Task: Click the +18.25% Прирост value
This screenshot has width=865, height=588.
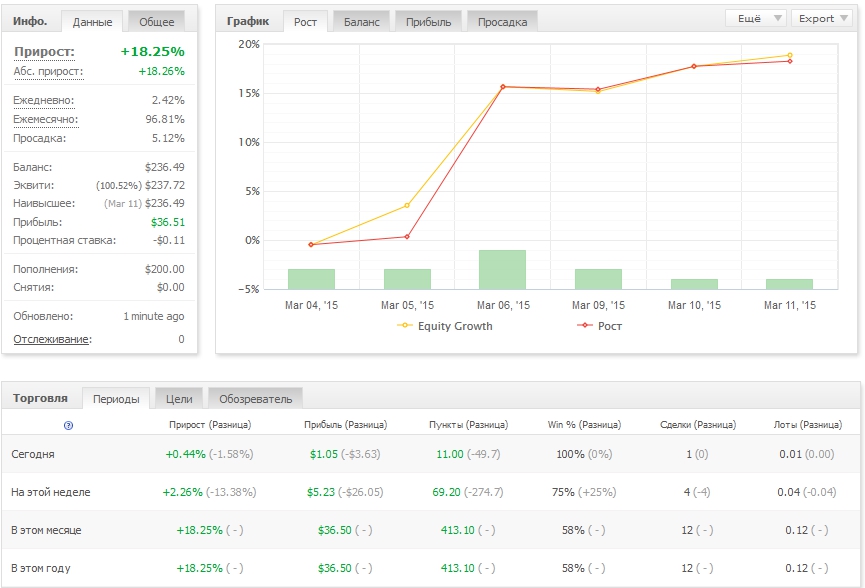Action: coord(152,52)
